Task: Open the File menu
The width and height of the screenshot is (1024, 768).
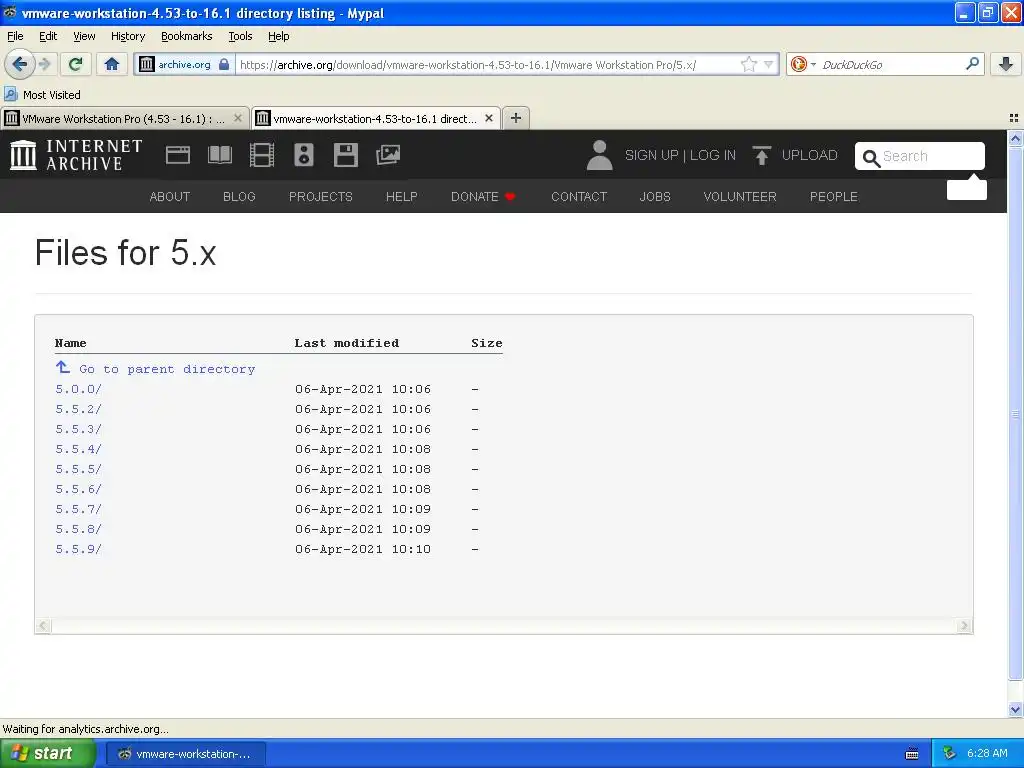Action: point(15,36)
